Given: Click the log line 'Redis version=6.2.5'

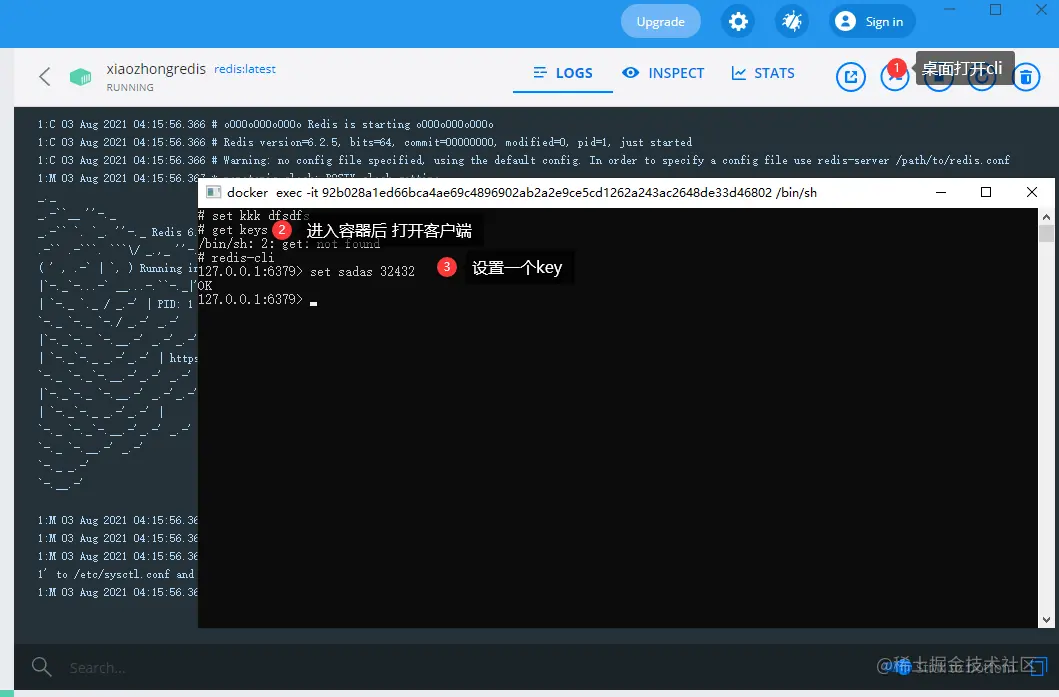Looking at the screenshot, I should [365, 143].
